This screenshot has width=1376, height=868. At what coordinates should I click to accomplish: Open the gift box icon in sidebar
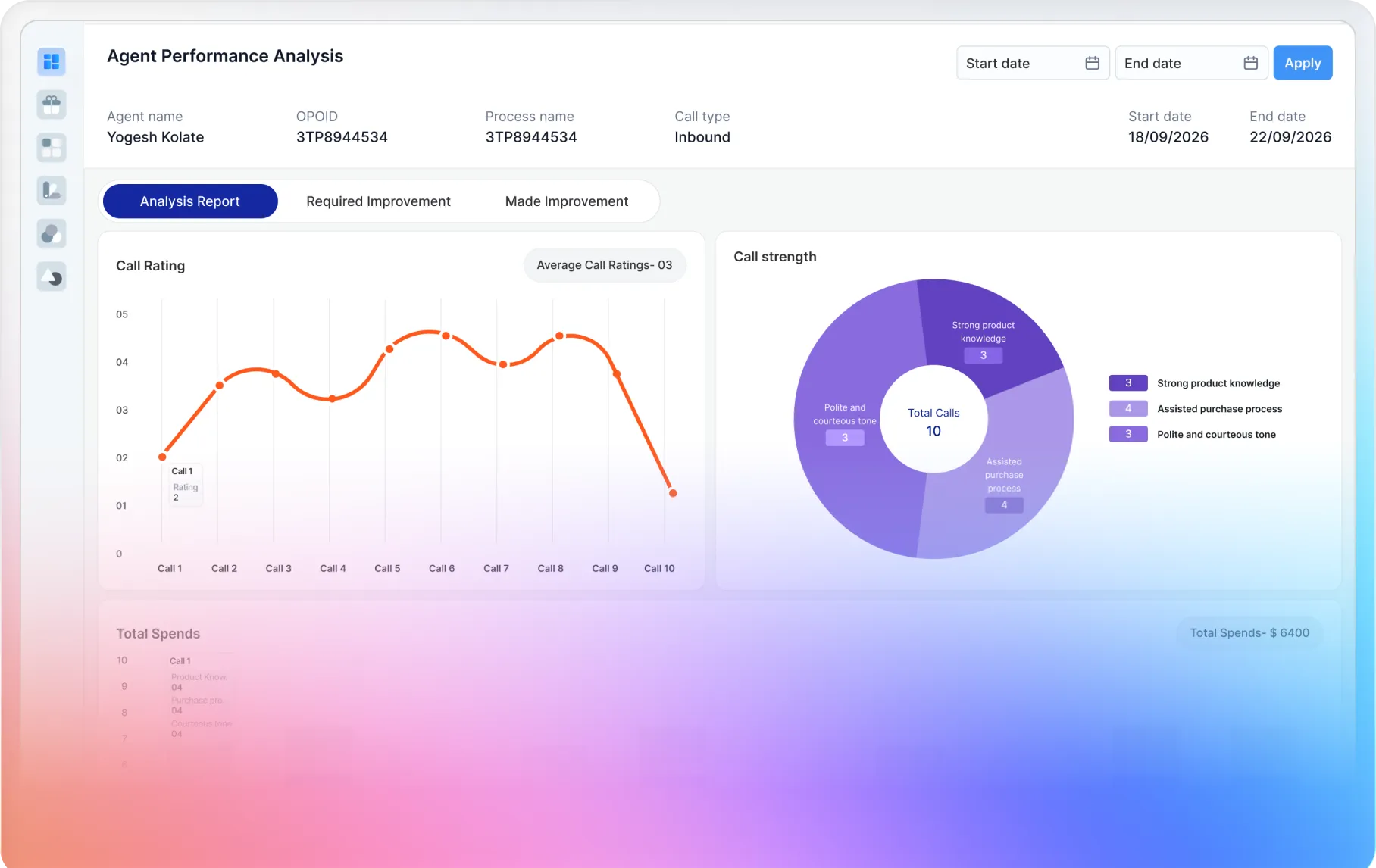point(52,105)
